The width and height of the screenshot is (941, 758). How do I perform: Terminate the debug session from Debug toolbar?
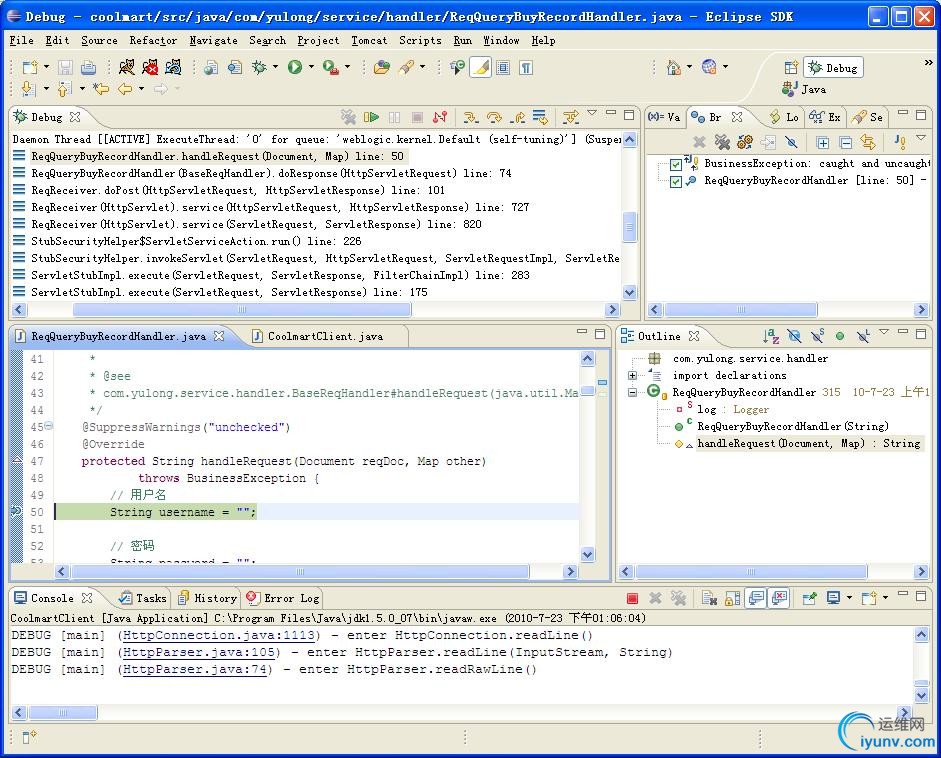[417, 116]
